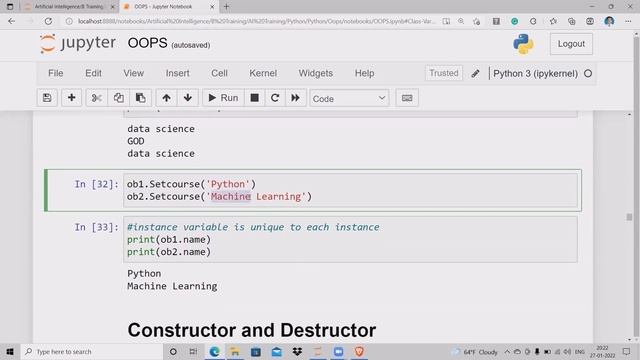Close the OOPS Jupyter Notebook tab
Screen dimensions: 640x360
(212, 7)
